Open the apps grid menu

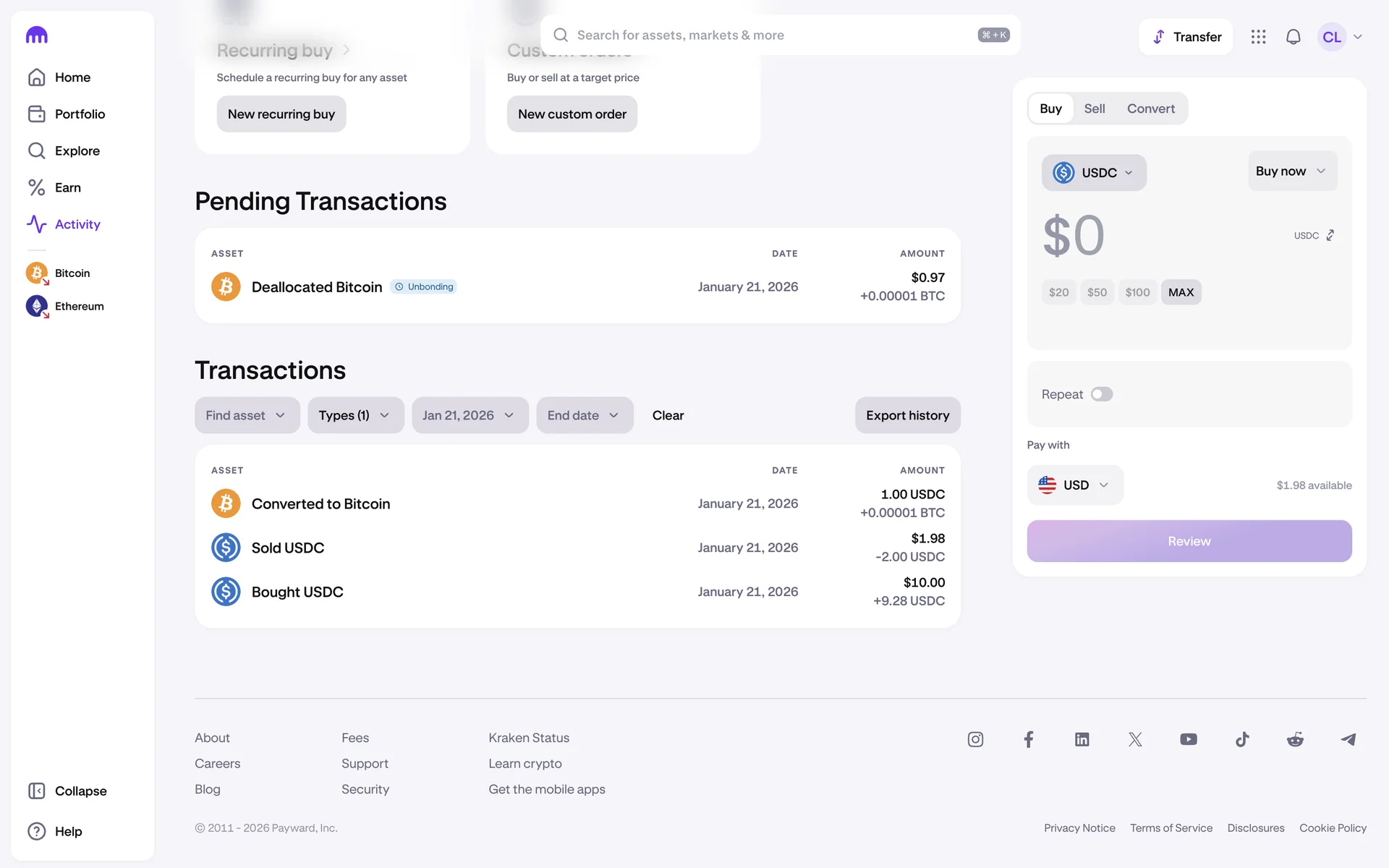[1258, 37]
